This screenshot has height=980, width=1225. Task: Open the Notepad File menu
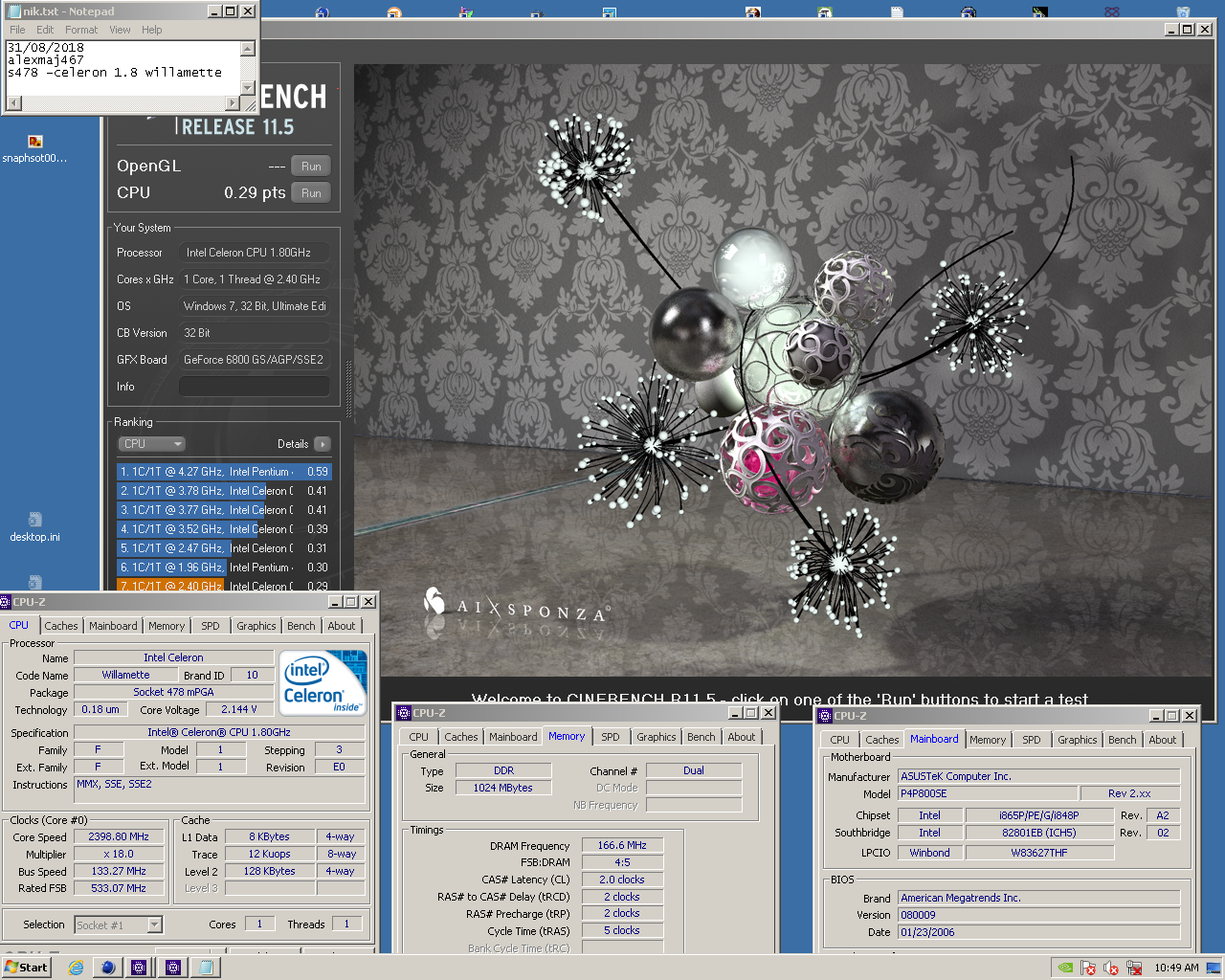17,30
